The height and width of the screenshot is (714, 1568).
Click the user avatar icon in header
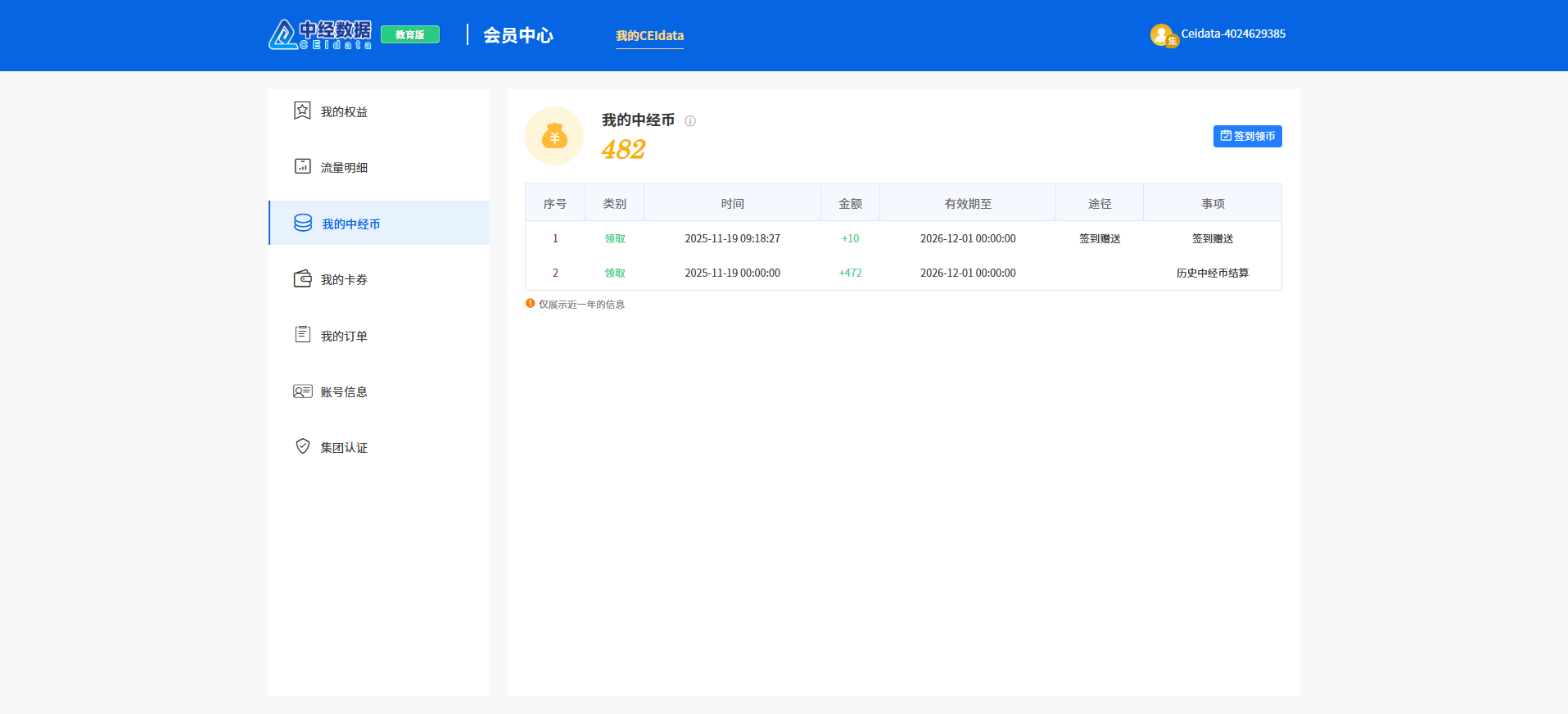tap(1161, 34)
